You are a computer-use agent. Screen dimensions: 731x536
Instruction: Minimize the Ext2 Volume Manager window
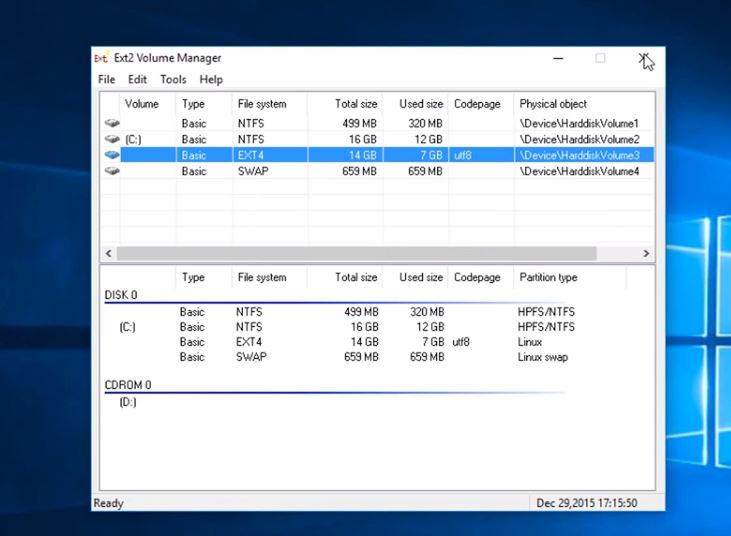click(558, 59)
